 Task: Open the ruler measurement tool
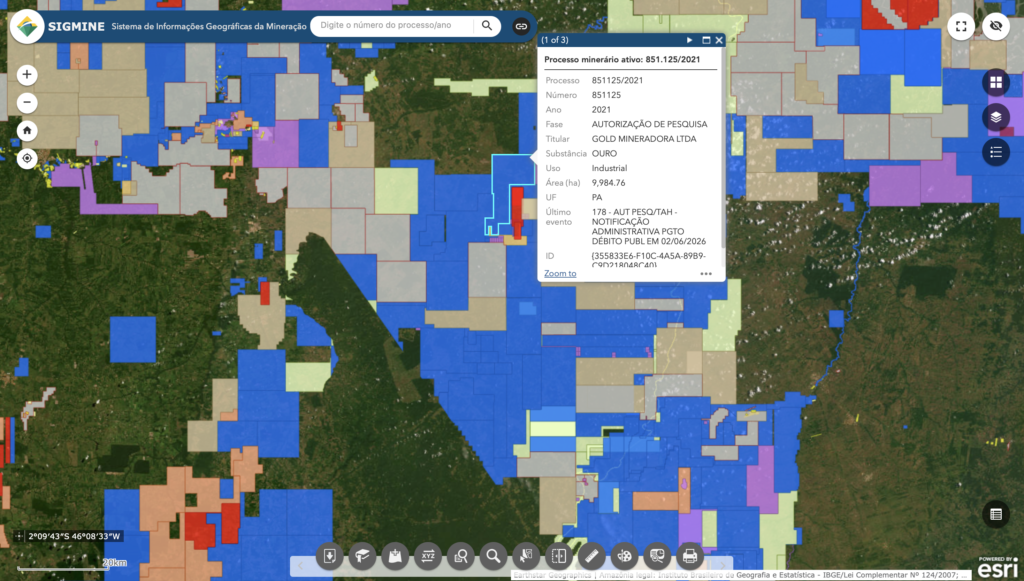[x=592, y=556]
